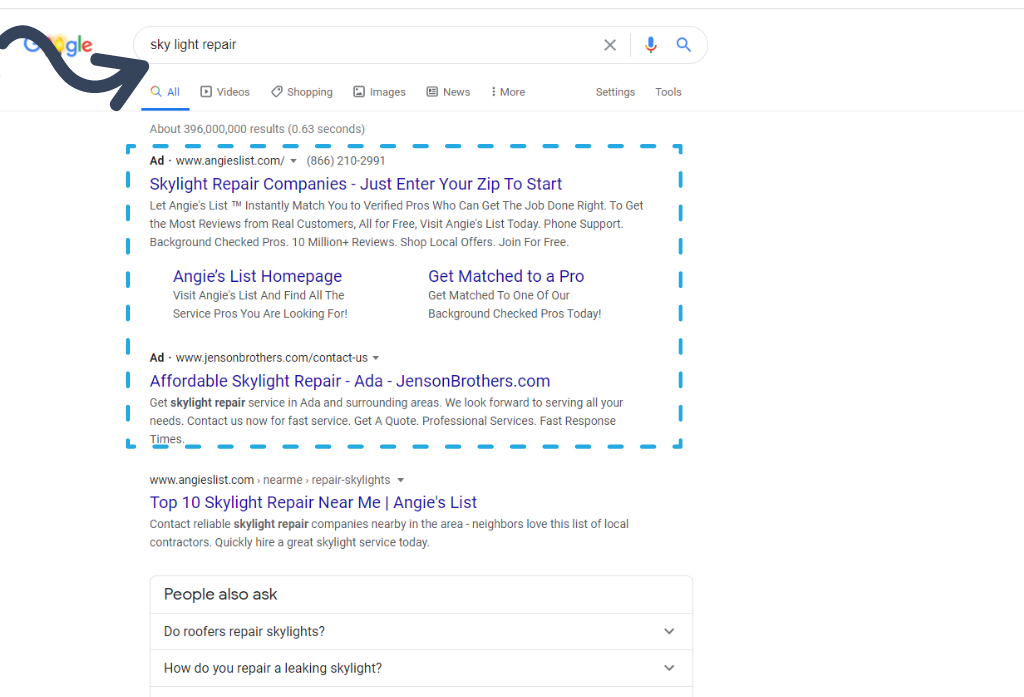Open "Skylight Repair Companies" ad link
The width and height of the screenshot is (1024, 697).
(x=355, y=184)
